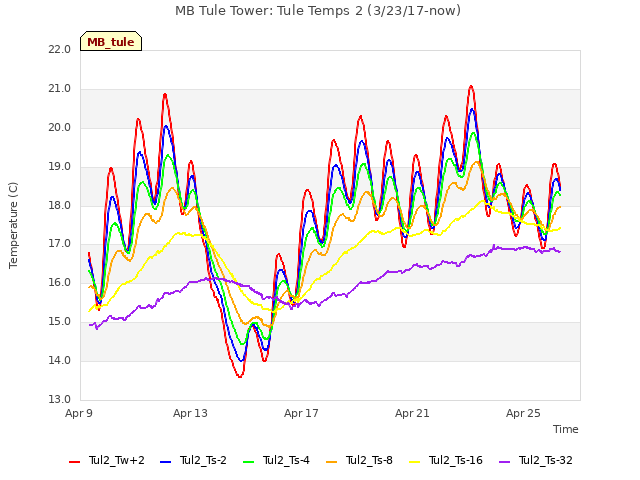The height and width of the screenshot is (480, 640).
Task: Click the 15.0 y-axis tick label
Action: (60, 322)
